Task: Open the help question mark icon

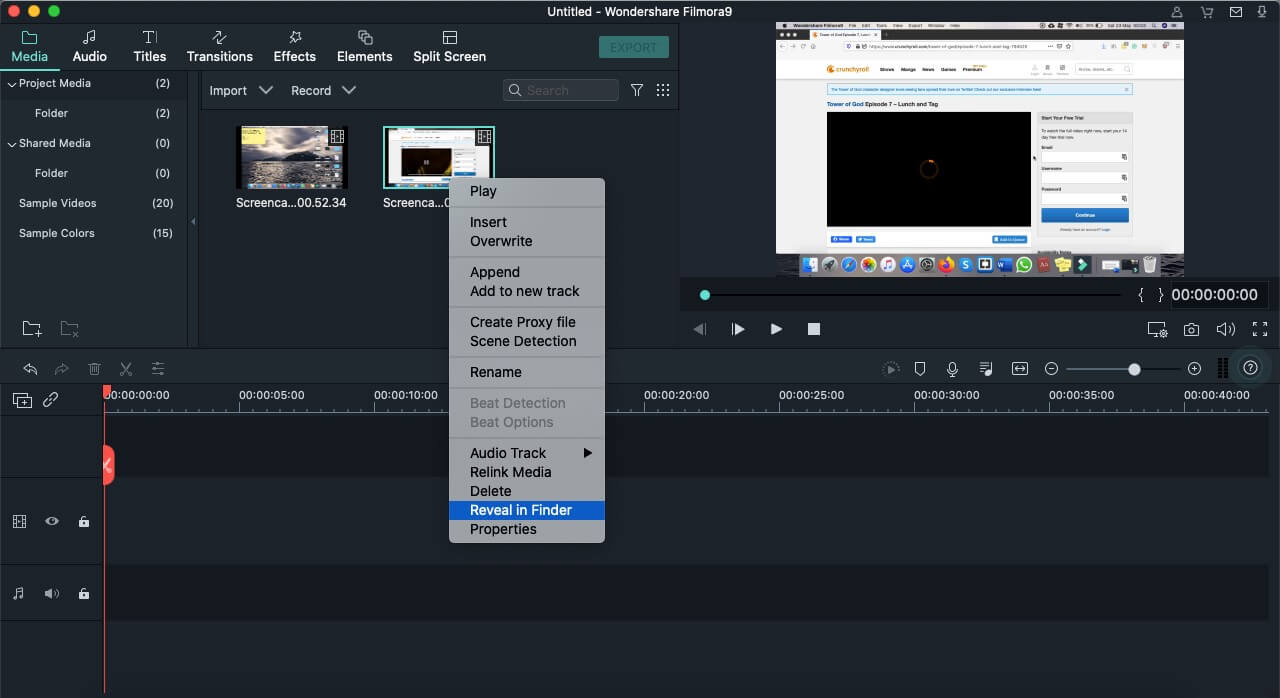Action: [x=1250, y=368]
